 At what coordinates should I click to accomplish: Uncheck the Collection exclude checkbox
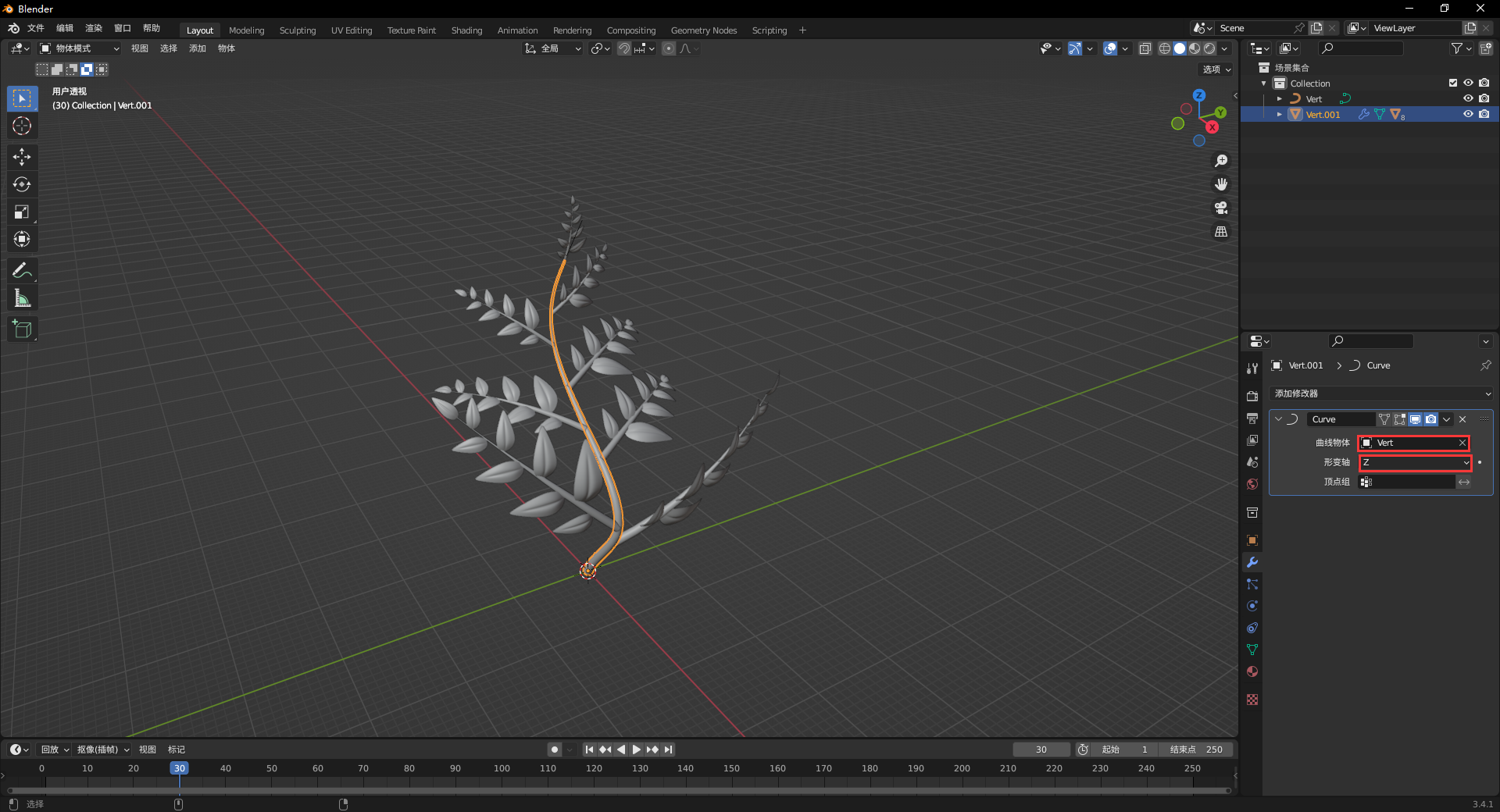pos(1452,83)
